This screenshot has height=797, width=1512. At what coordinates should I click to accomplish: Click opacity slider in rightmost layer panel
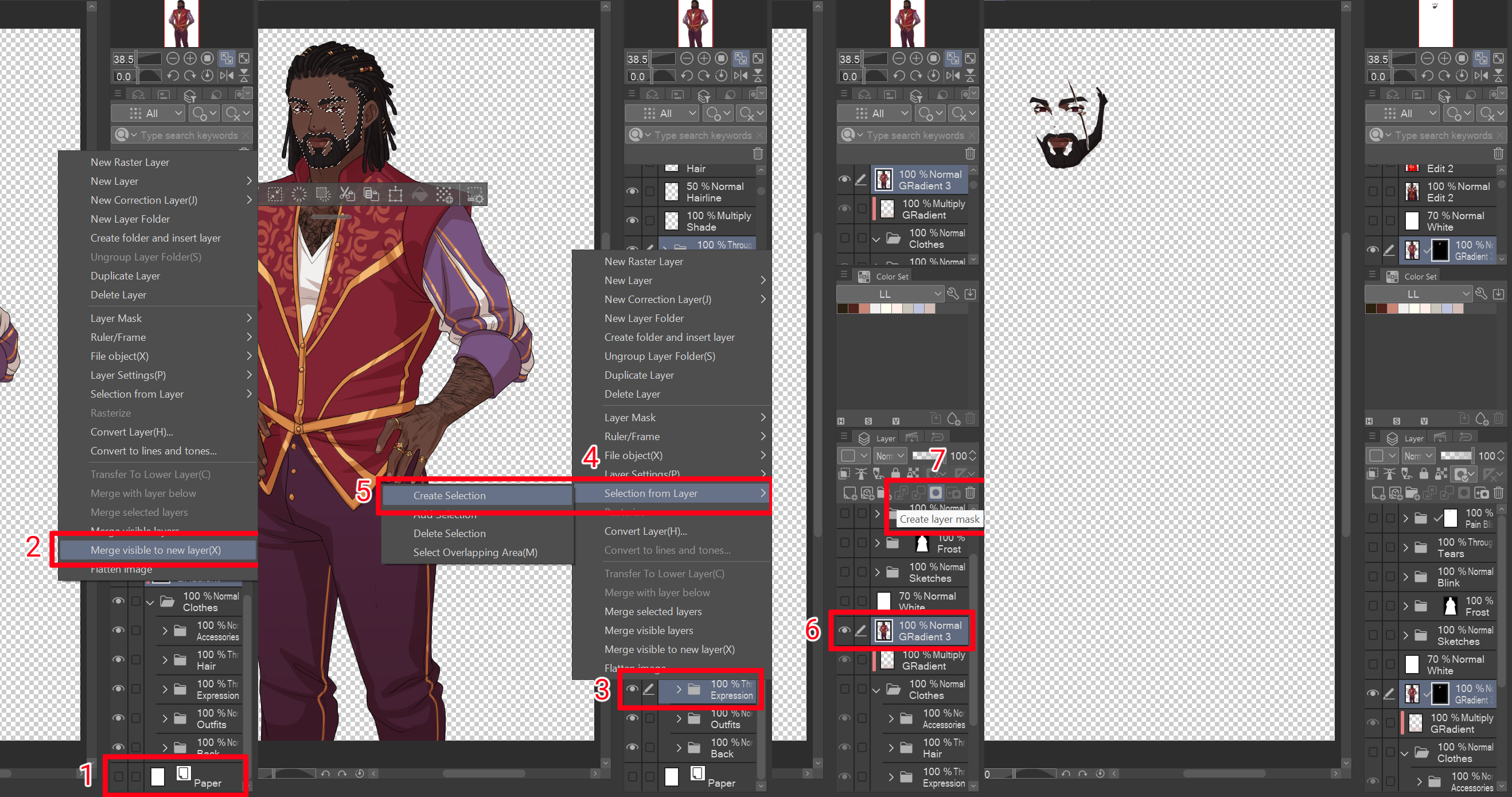(1457, 456)
